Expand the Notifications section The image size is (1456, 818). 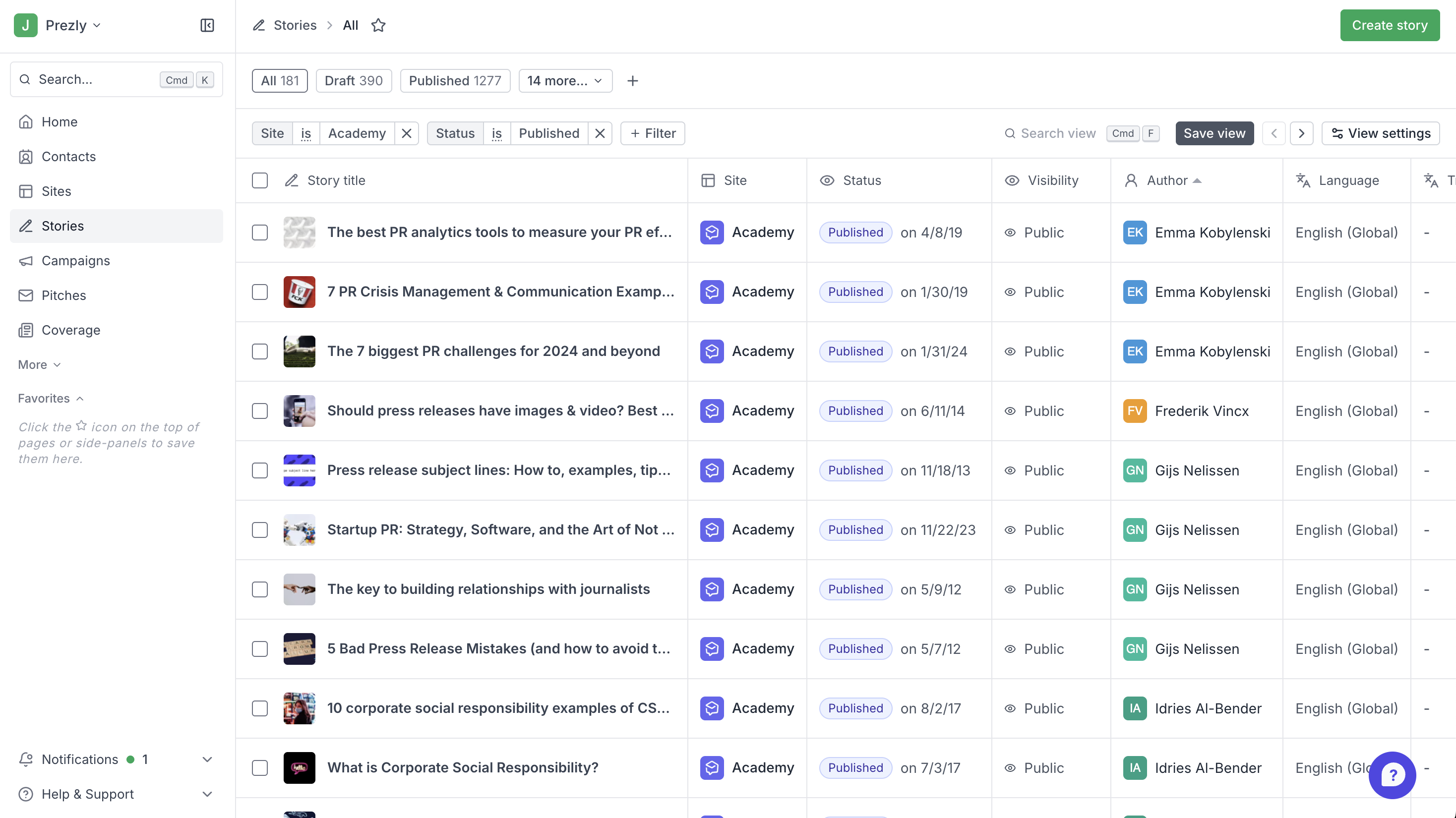pyautogui.click(x=207, y=759)
